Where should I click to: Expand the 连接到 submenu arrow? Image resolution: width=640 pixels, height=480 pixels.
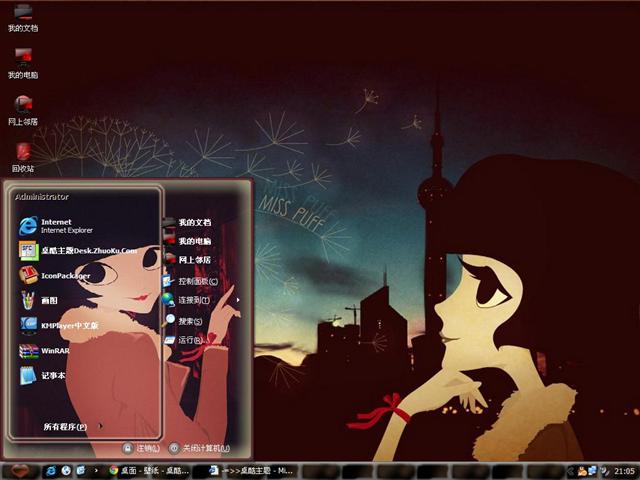[238, 300]
